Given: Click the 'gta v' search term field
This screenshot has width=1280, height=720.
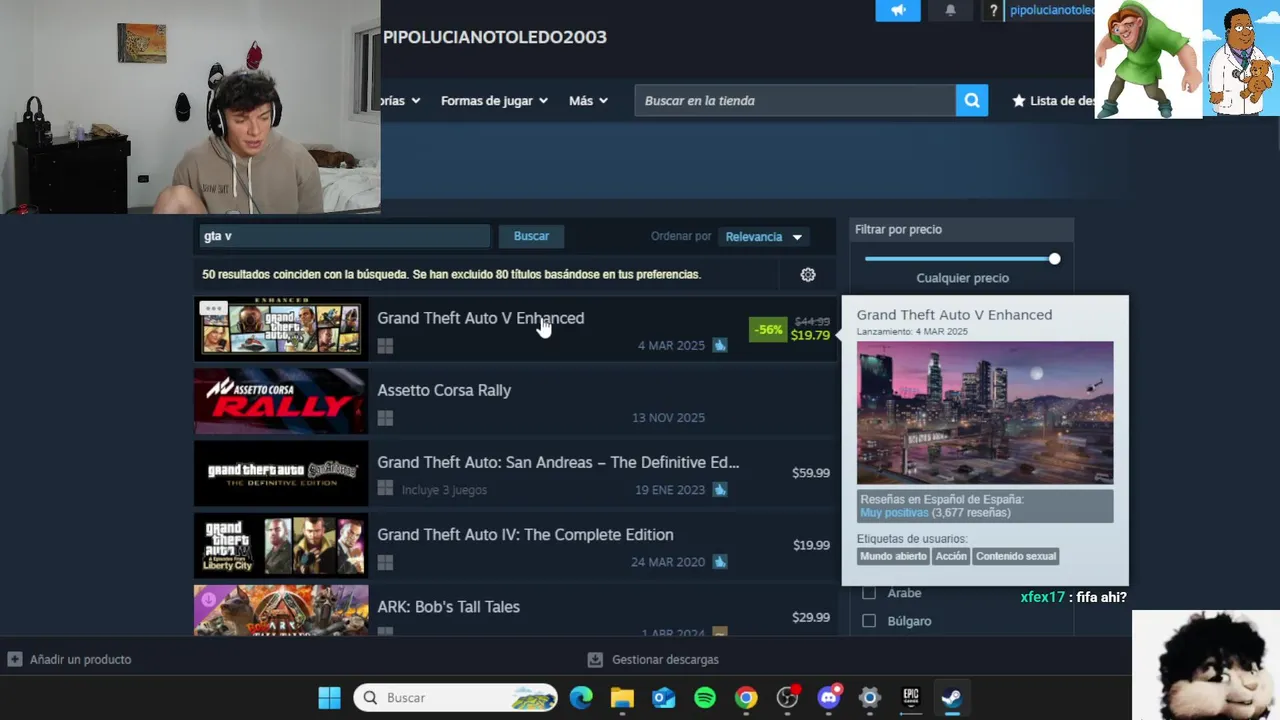Looking at the screenshot, I should pos(344,236).
